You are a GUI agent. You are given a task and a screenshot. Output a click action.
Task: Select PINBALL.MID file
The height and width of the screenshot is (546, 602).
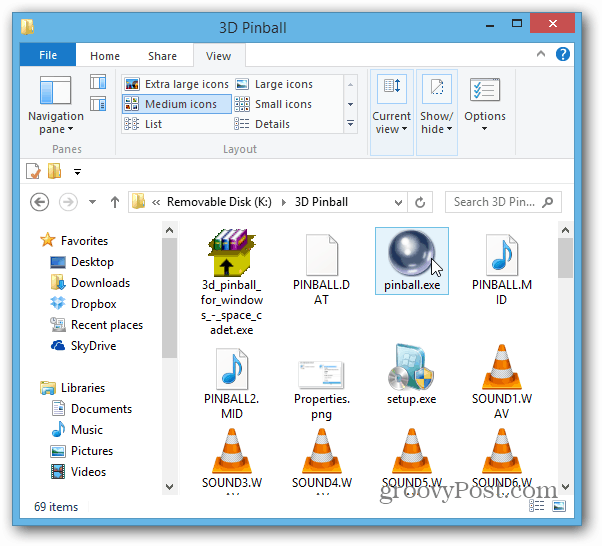point(501,269)
